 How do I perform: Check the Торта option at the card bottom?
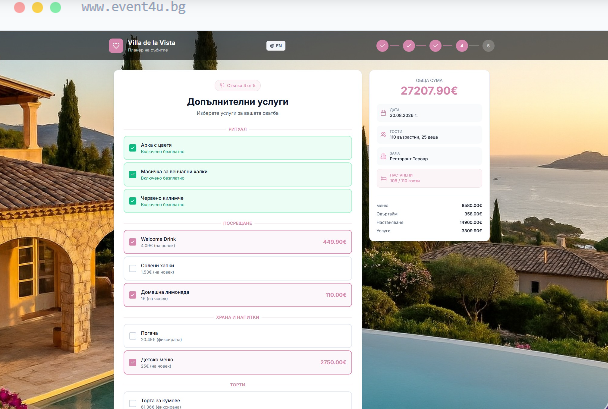(x=133, y=403)
